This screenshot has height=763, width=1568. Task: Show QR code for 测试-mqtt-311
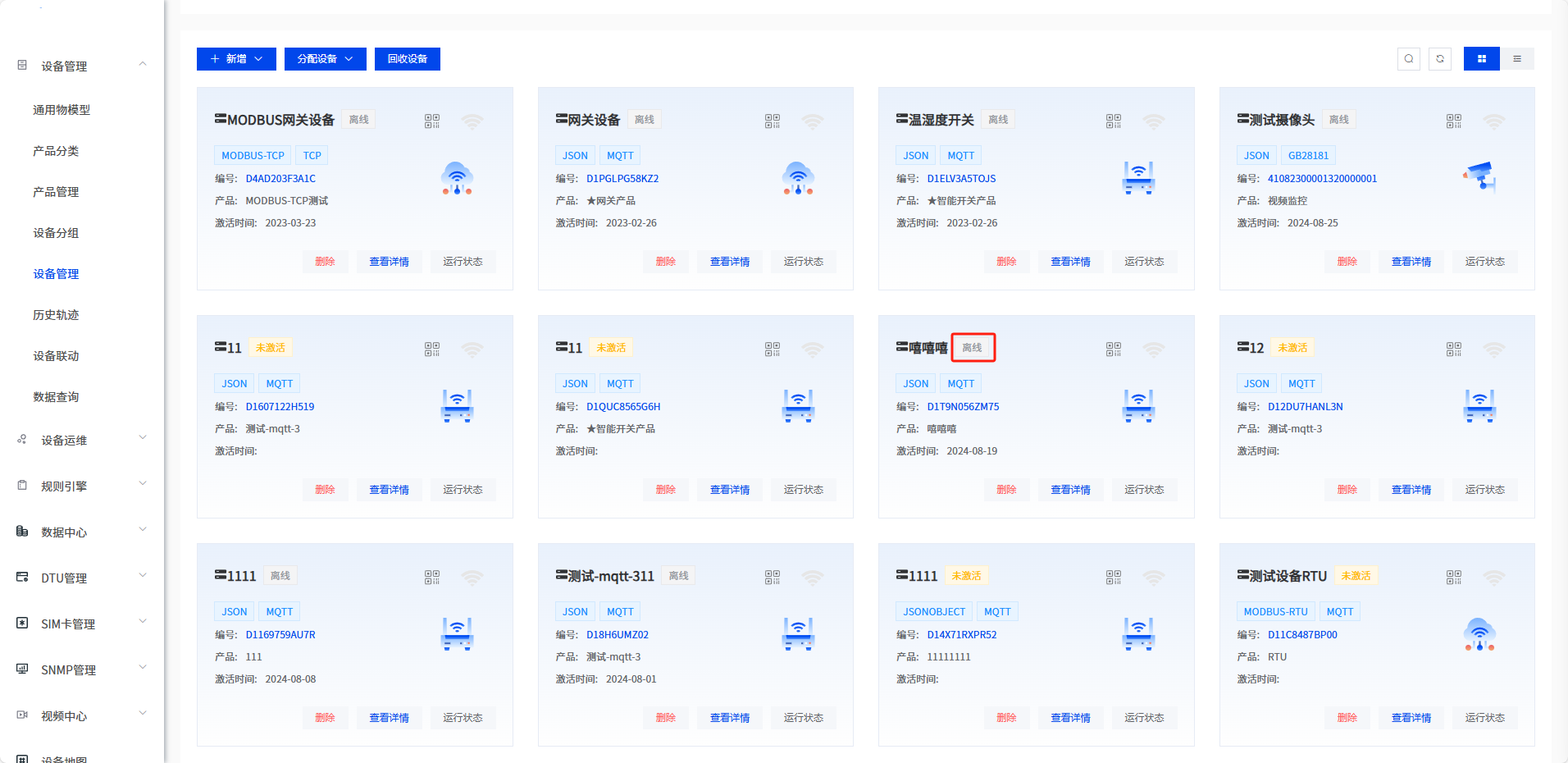(x=773, y=578)
